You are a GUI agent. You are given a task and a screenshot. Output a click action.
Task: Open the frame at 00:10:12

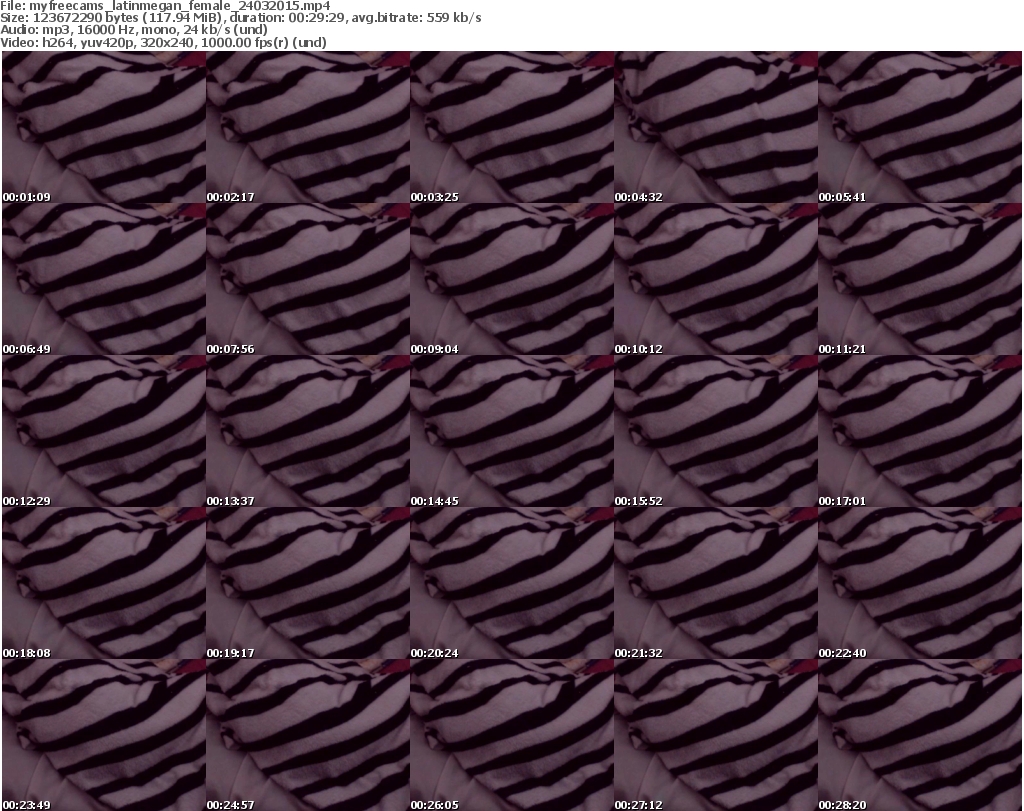(x=716, y=279)
